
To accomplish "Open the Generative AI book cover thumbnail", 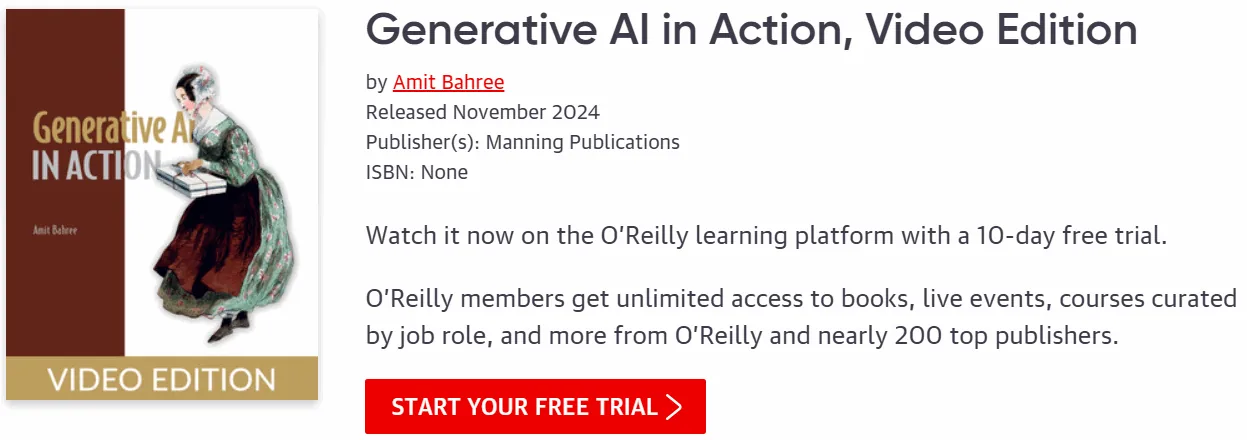I will 162,205.
